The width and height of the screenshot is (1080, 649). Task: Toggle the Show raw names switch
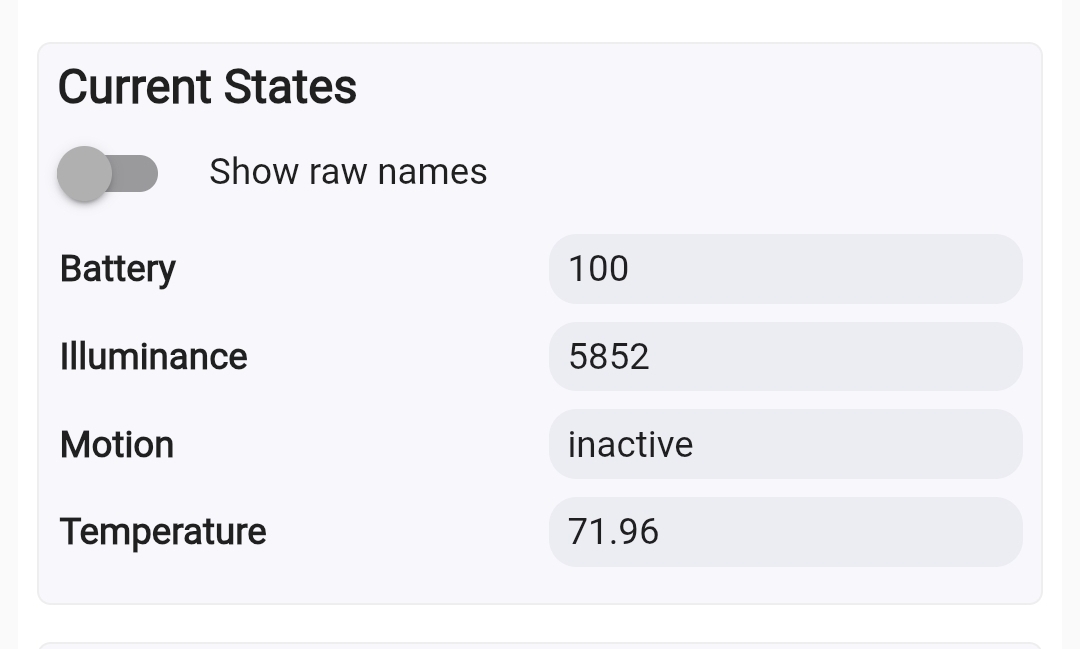point(107,174)
